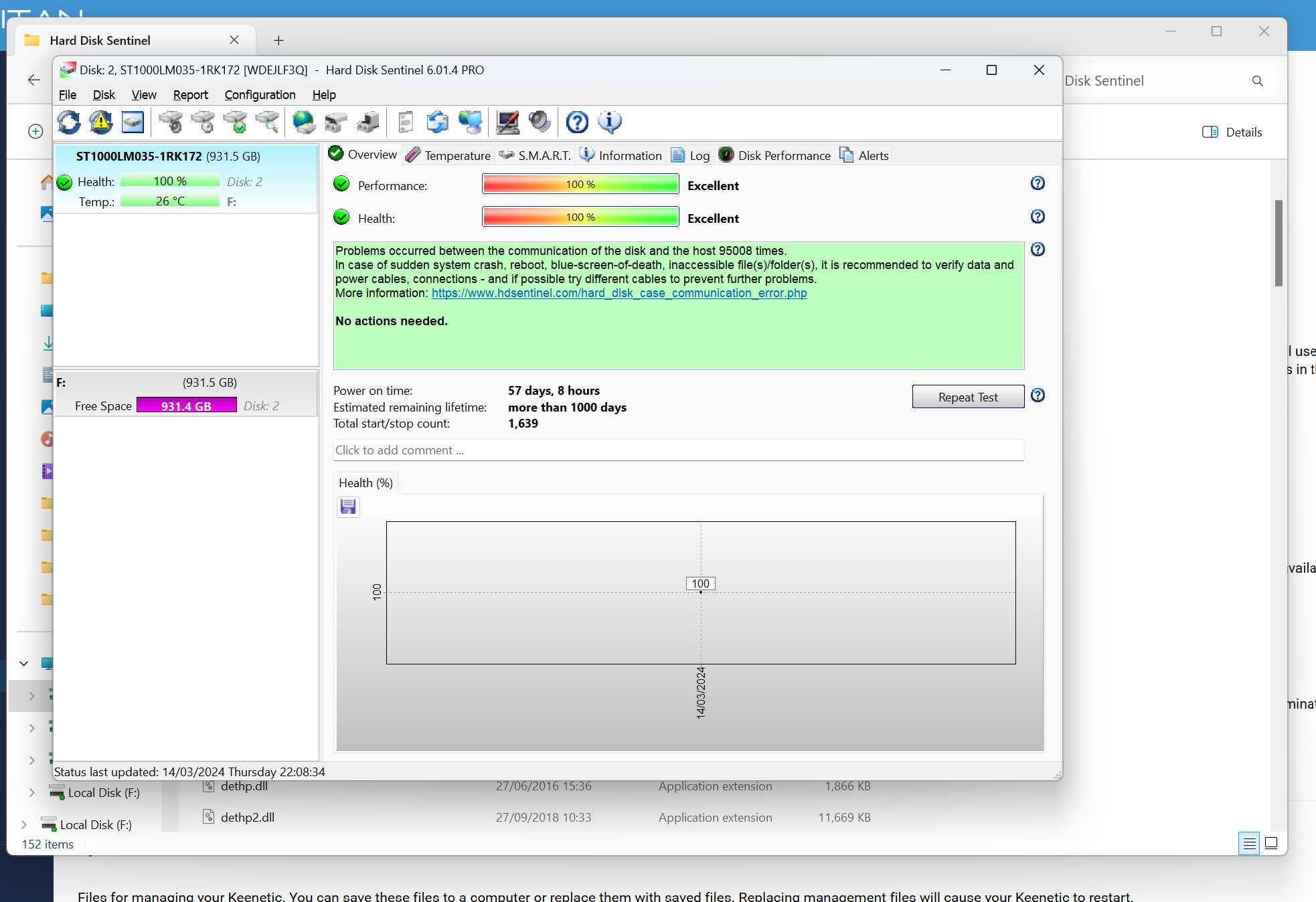
Task: Save the health graph with the floppy icon
Action: 348,507
